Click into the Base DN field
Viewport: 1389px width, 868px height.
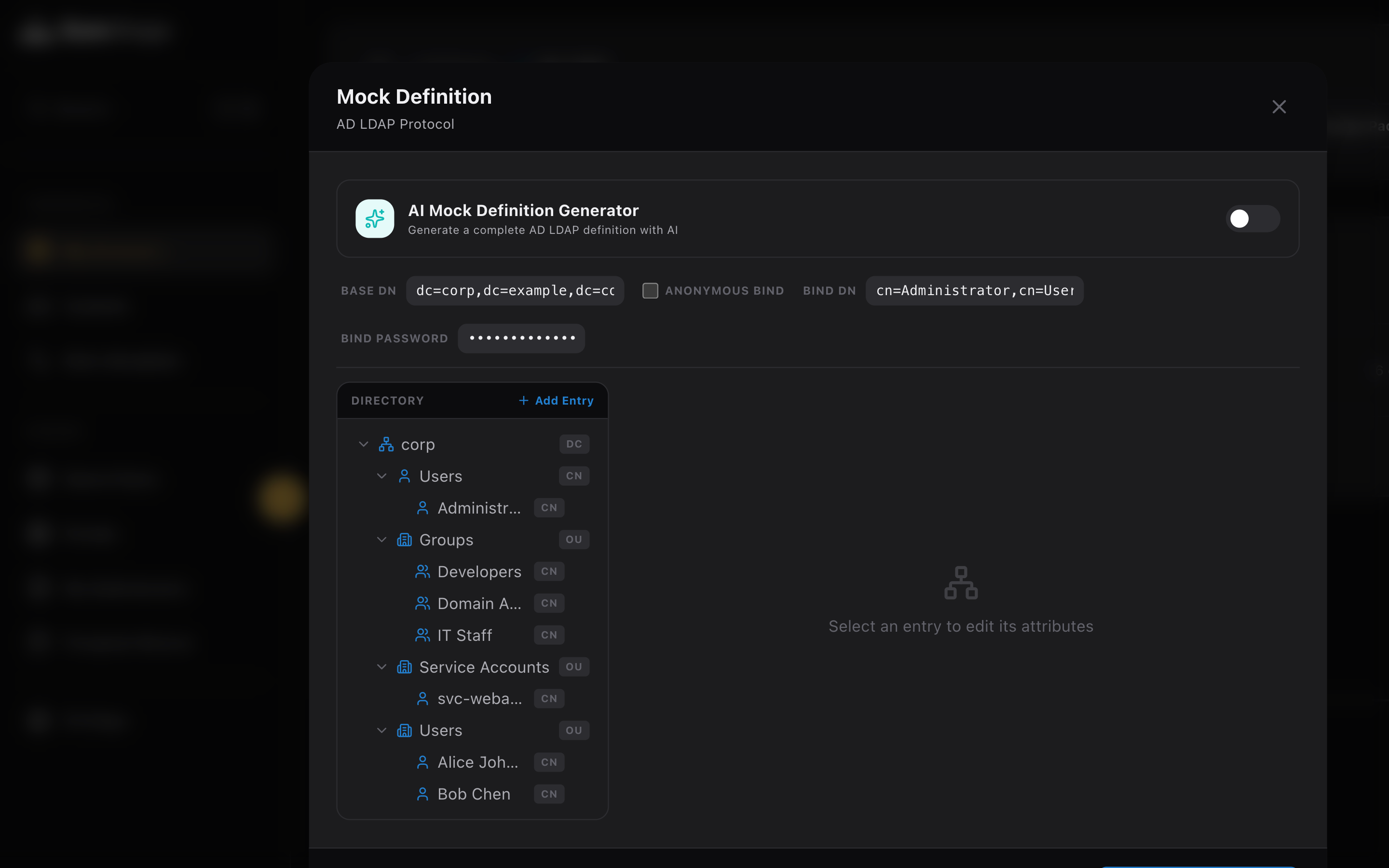pos(515,290)
